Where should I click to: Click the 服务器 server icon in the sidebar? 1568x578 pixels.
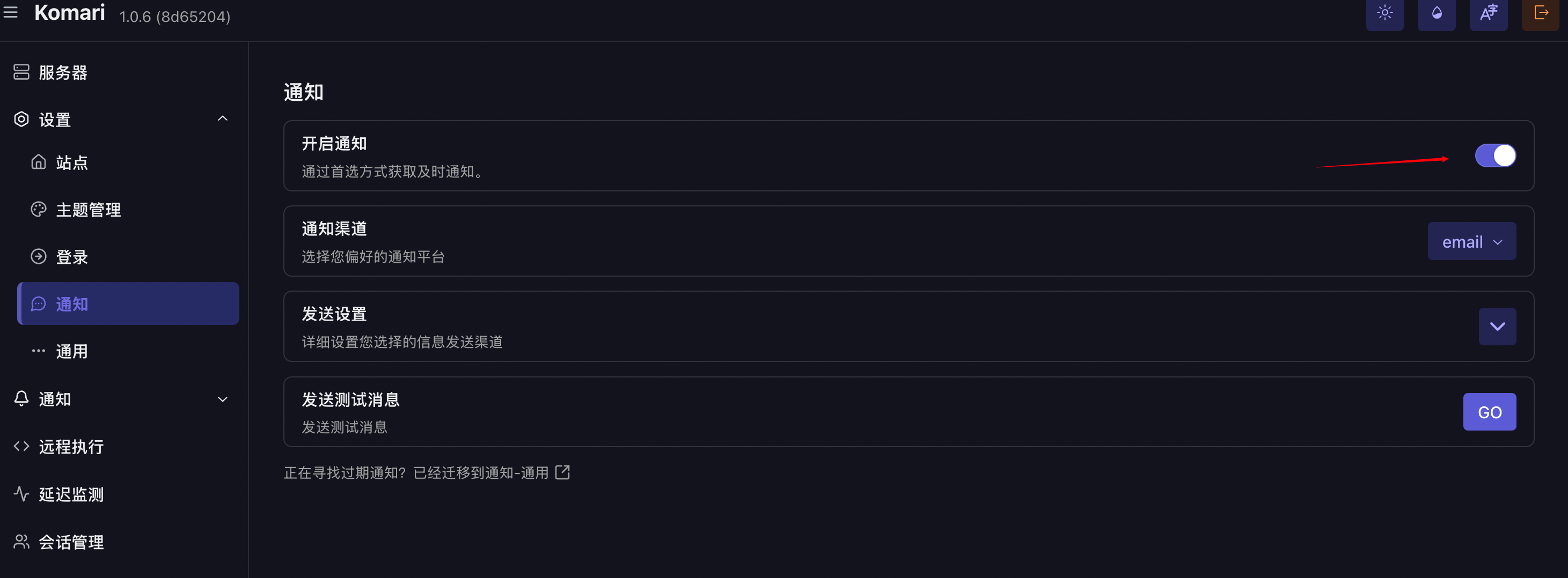click(x=21, y=72)
